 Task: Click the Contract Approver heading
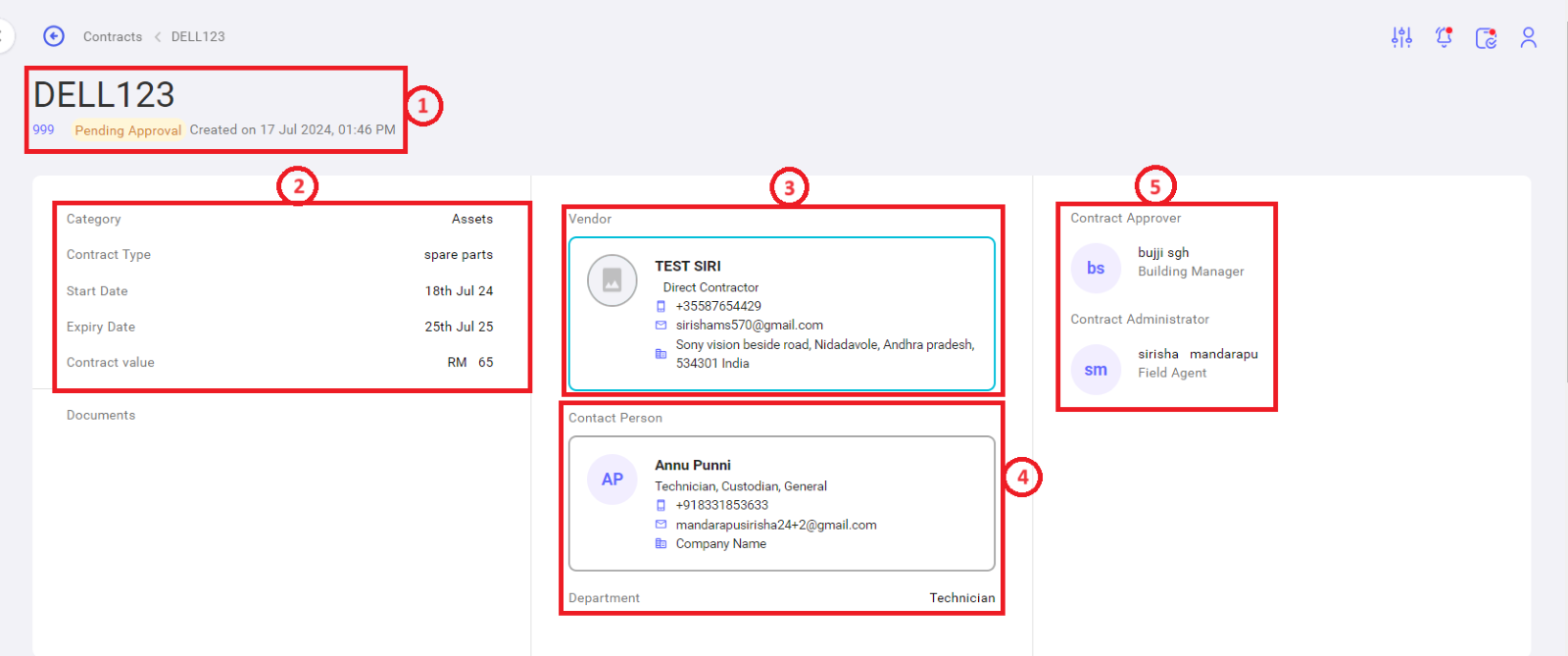point(1125,218)
